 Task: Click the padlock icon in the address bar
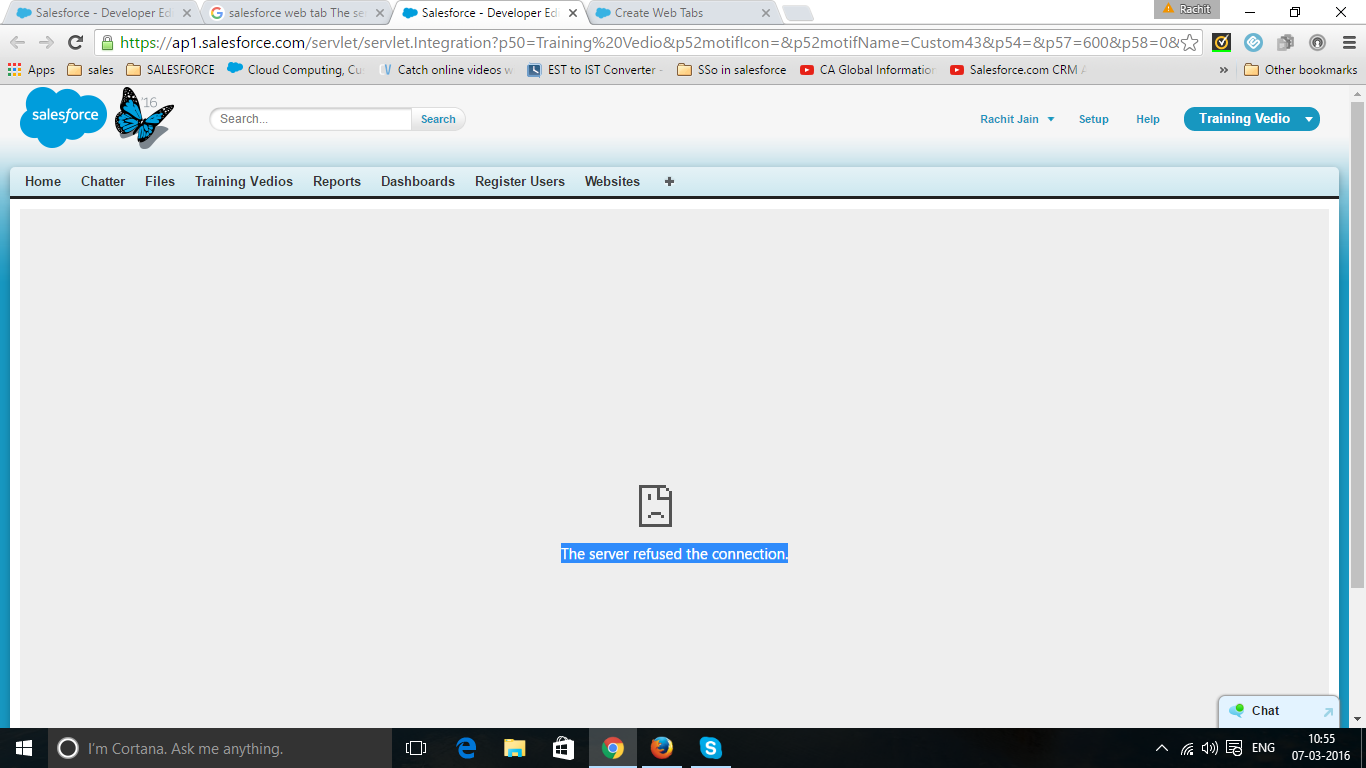106,43
